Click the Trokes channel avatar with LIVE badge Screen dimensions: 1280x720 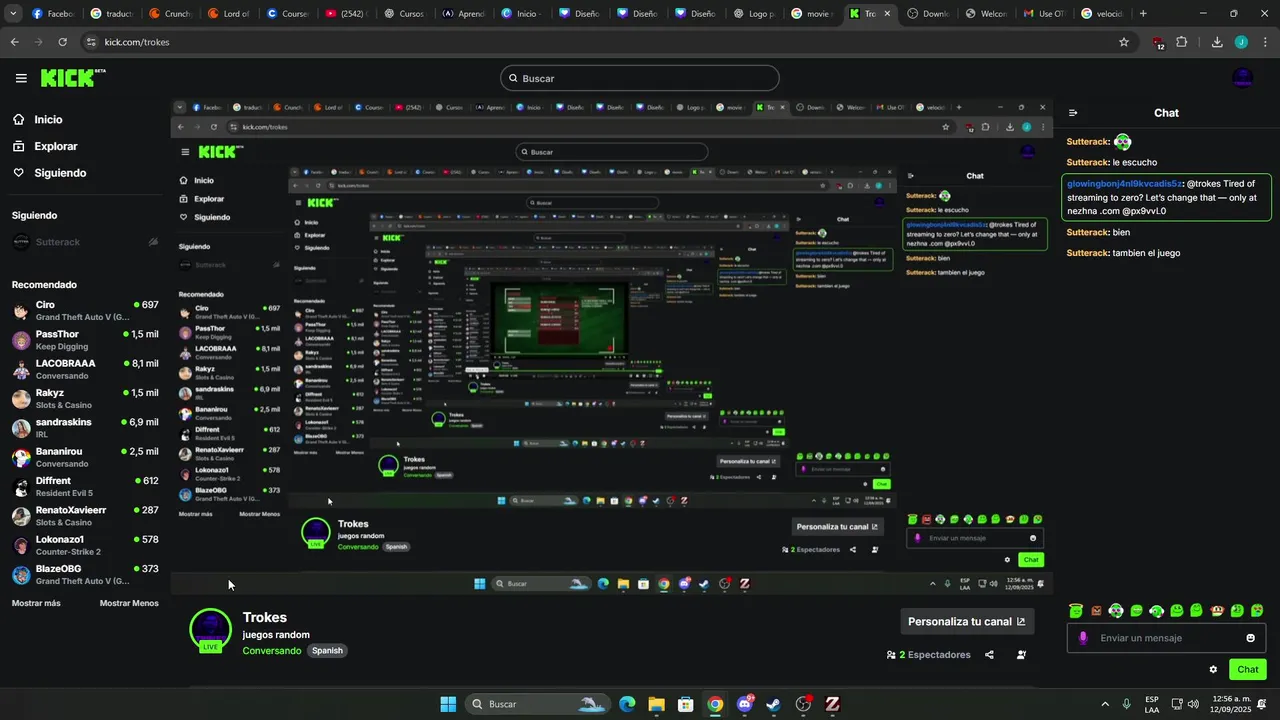pos(210,630)
